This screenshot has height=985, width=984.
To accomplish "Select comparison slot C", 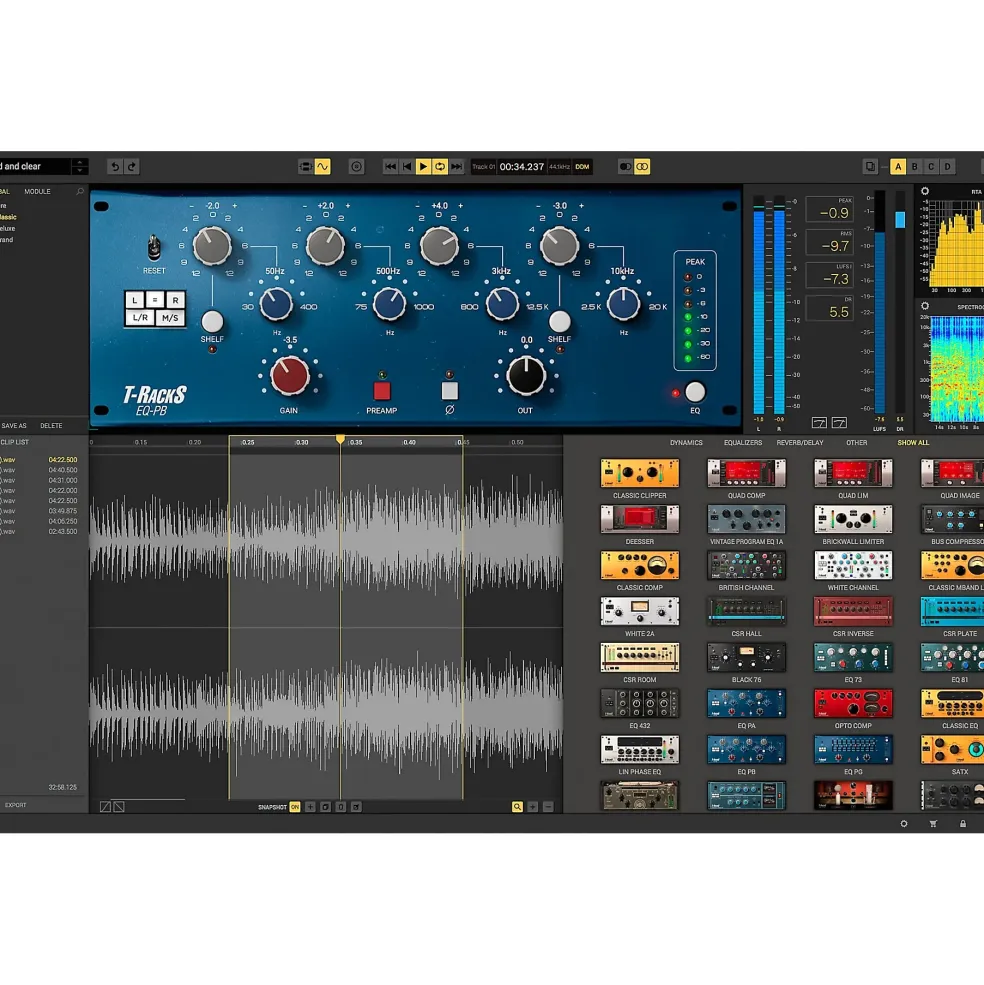I will tap(931, 166).
